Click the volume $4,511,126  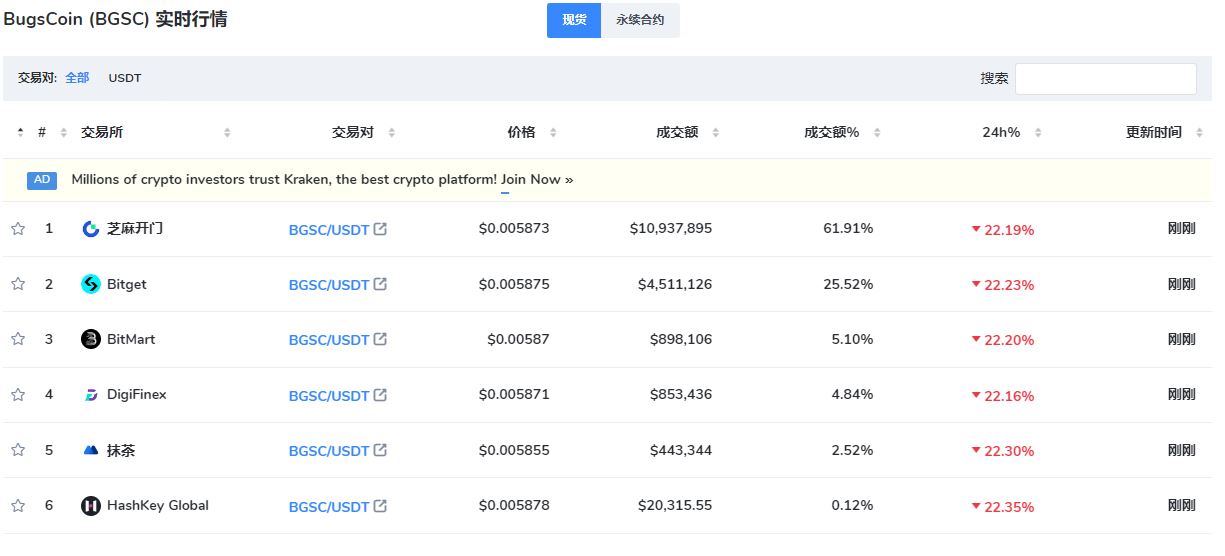point(675,284)
